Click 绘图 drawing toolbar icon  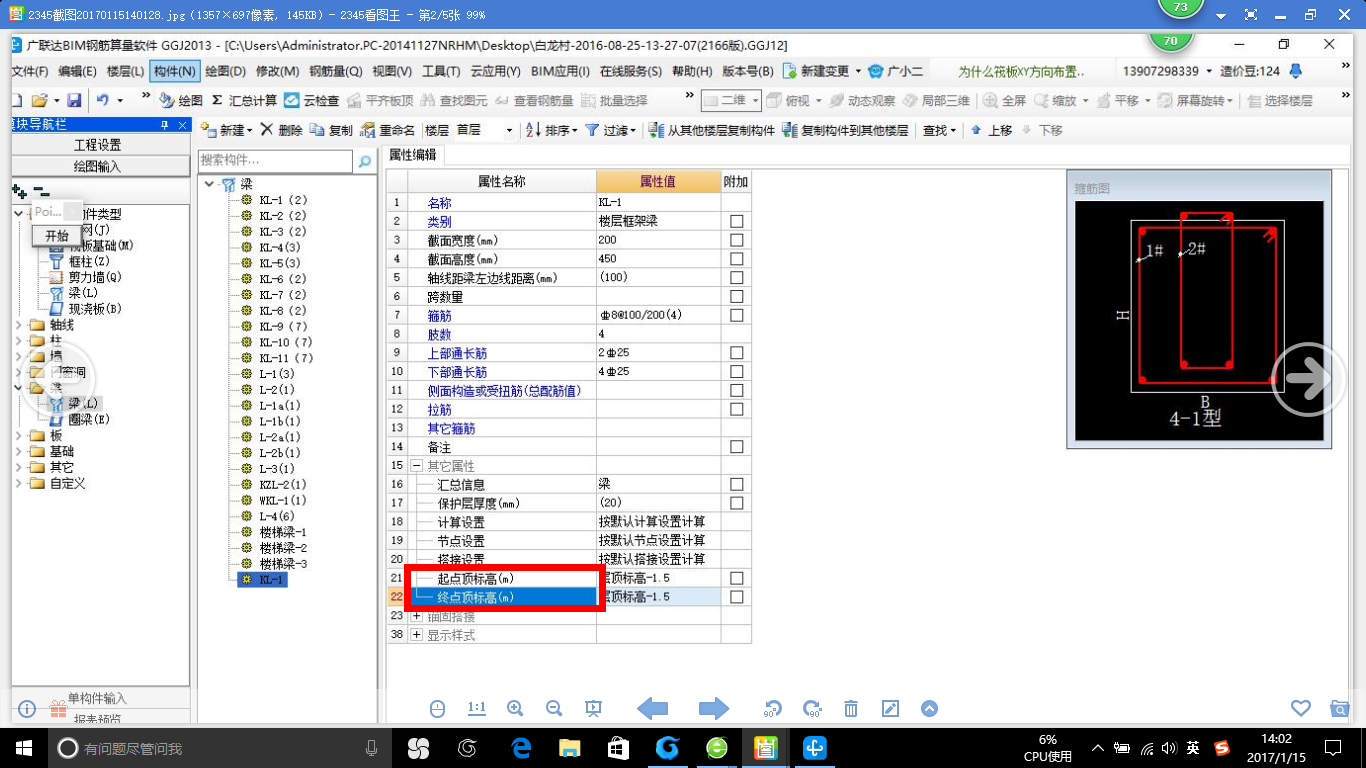click(x=181, y=101)
